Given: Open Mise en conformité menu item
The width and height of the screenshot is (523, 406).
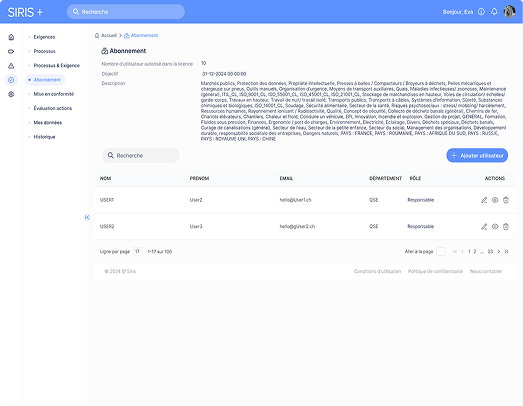Looking at the screenshot, I should [x=53, y=94].
